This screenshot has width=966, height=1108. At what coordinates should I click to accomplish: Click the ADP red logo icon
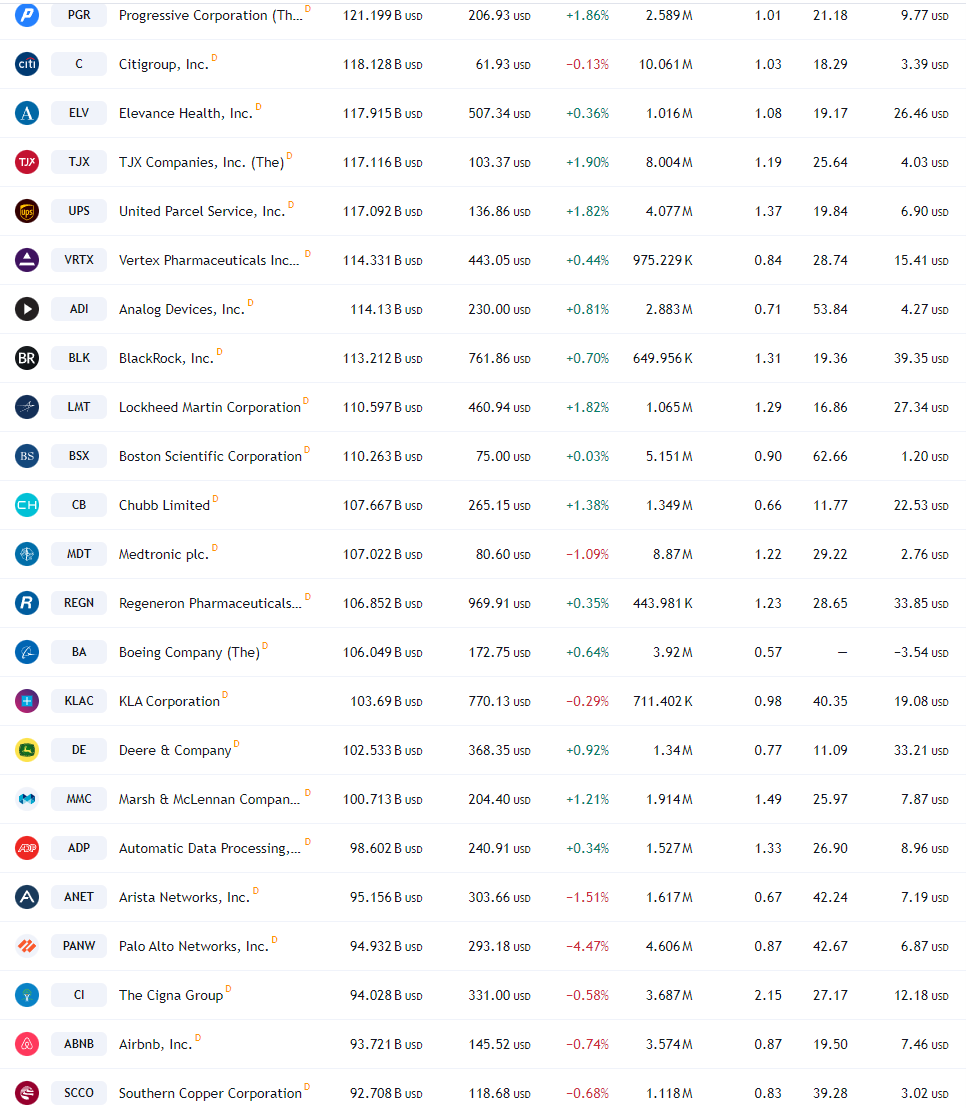[x=27, y=848]
